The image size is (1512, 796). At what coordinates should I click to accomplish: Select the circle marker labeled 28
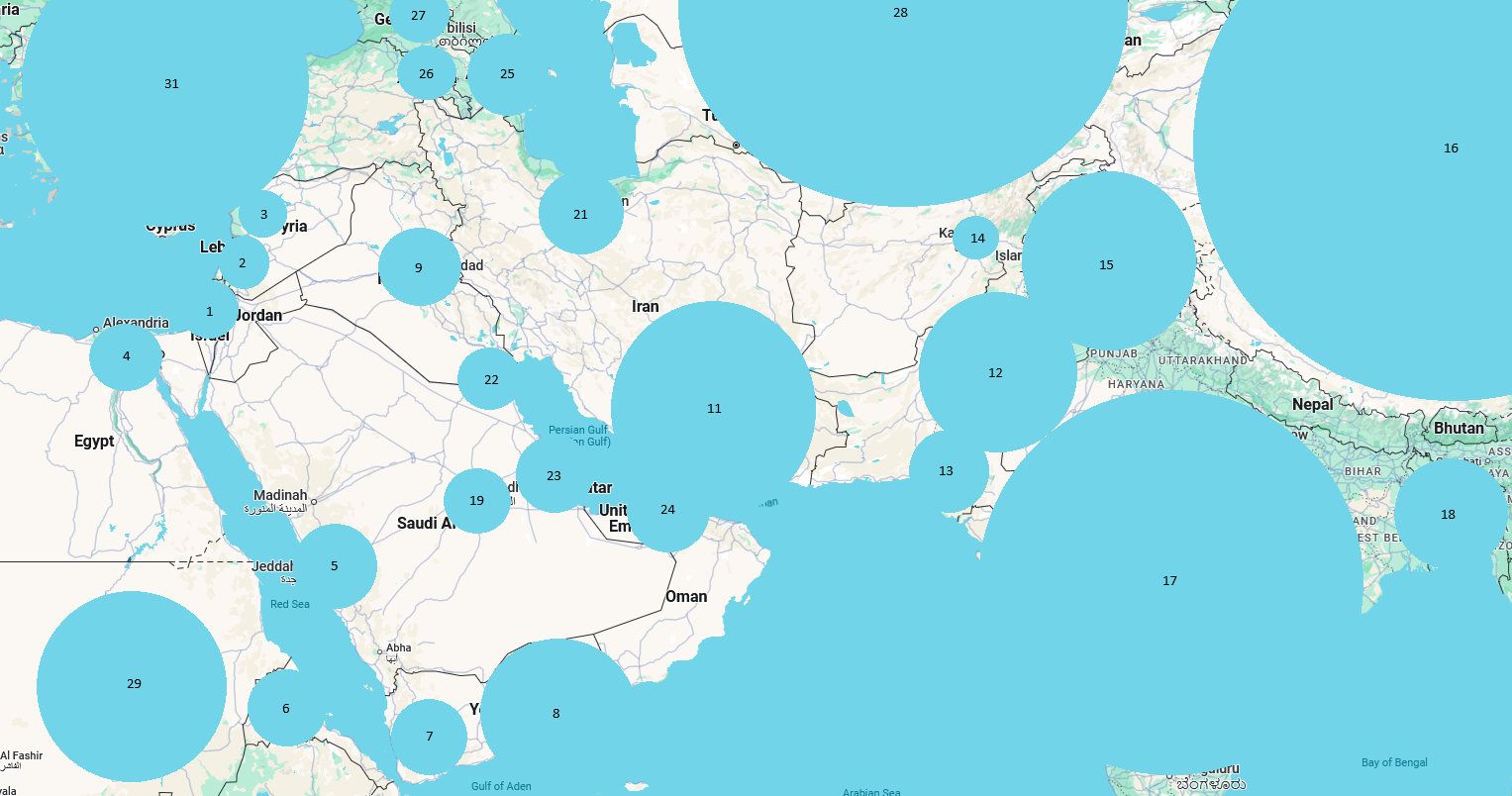(900, 13)
